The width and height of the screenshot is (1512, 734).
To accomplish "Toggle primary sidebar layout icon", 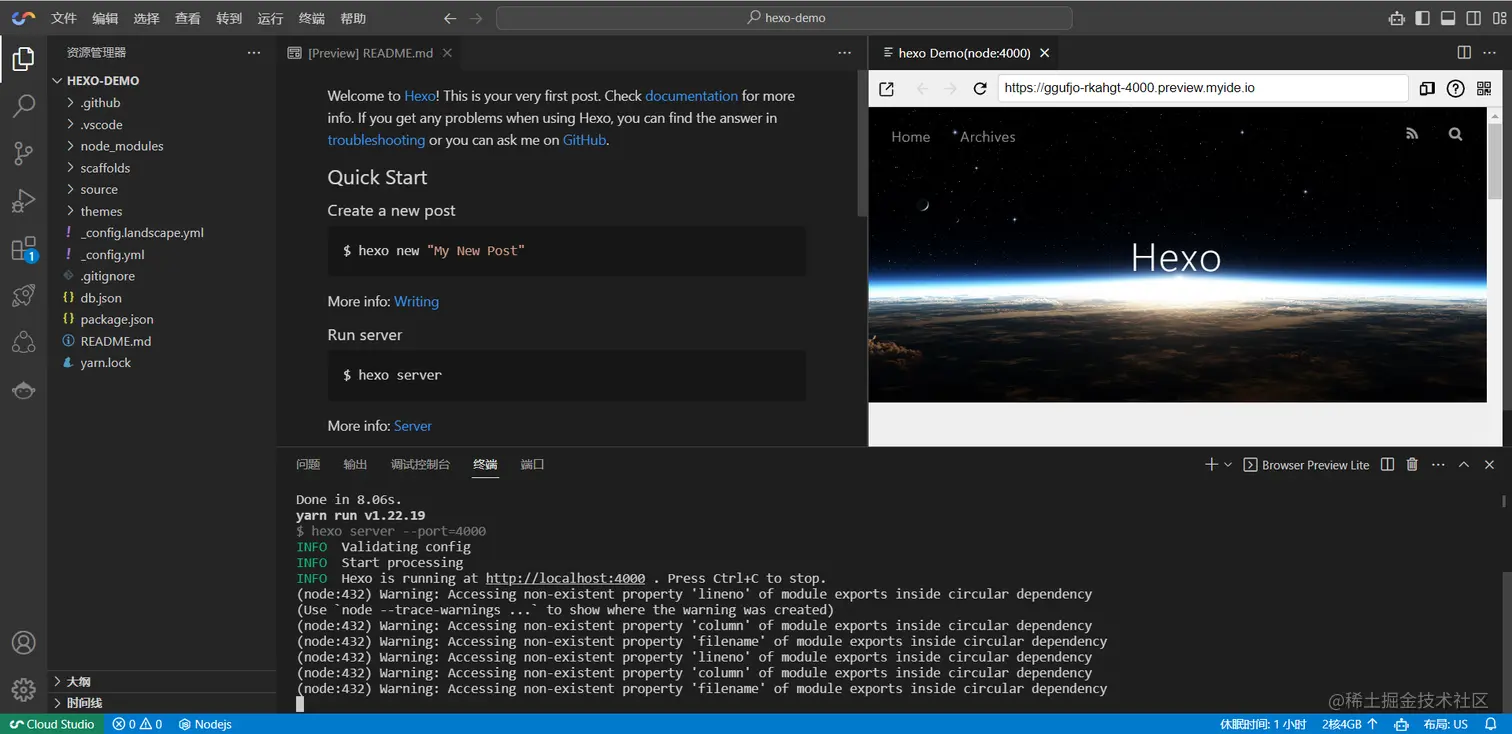I will 1422,18.
